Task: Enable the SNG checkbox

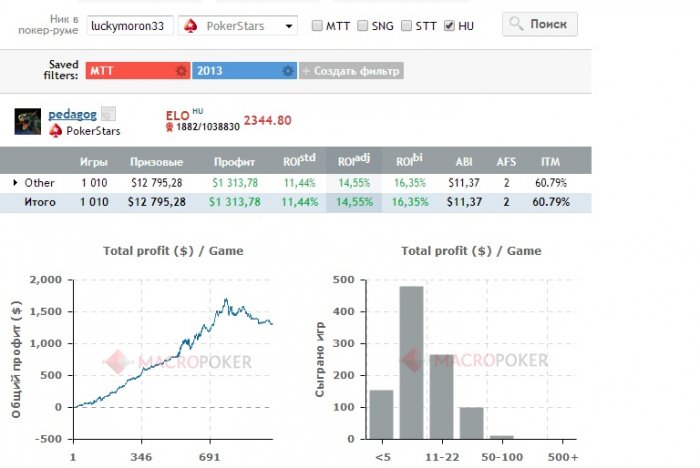Action: pyautogui.click(x=363, y=25)
